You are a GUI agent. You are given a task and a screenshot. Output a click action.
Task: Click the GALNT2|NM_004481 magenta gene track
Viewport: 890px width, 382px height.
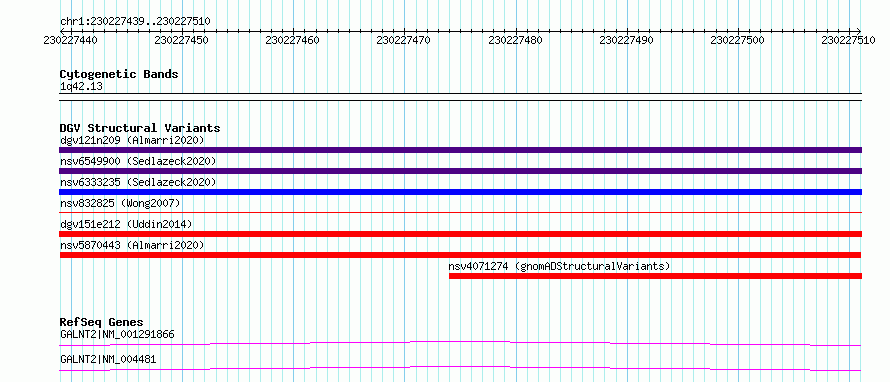point(460,368)
